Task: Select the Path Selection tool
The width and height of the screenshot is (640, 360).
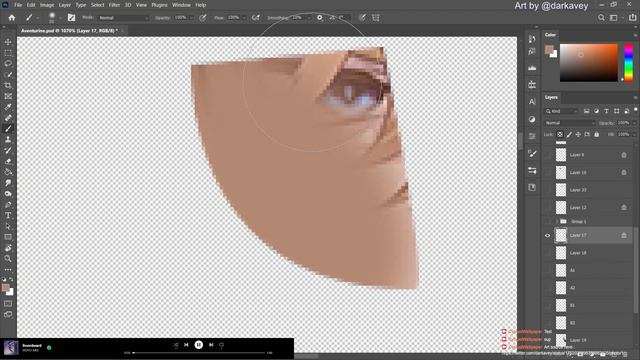Action: click(x=8, y=226)
